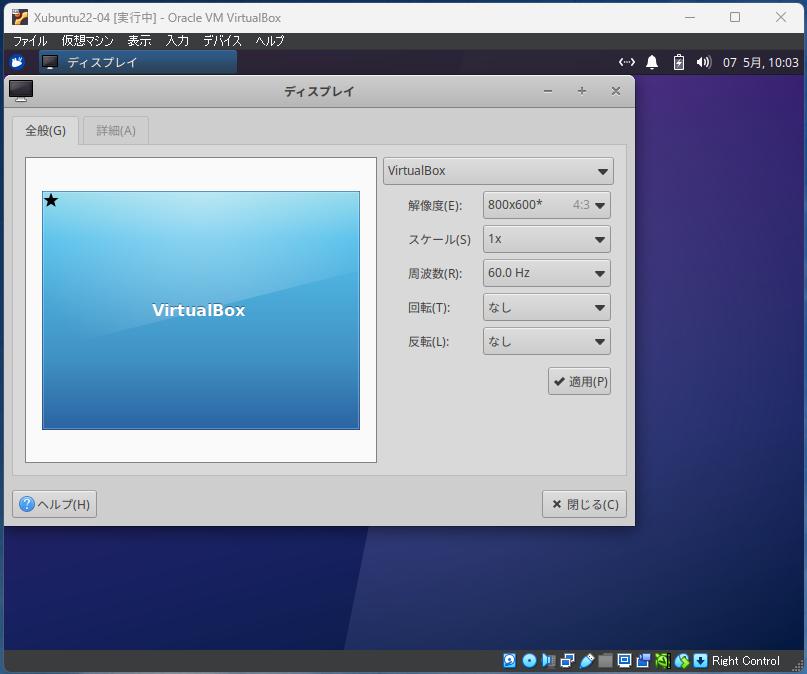
Task: Click the audio status icon in VirtualBox status bar
Action: point(548,660)
